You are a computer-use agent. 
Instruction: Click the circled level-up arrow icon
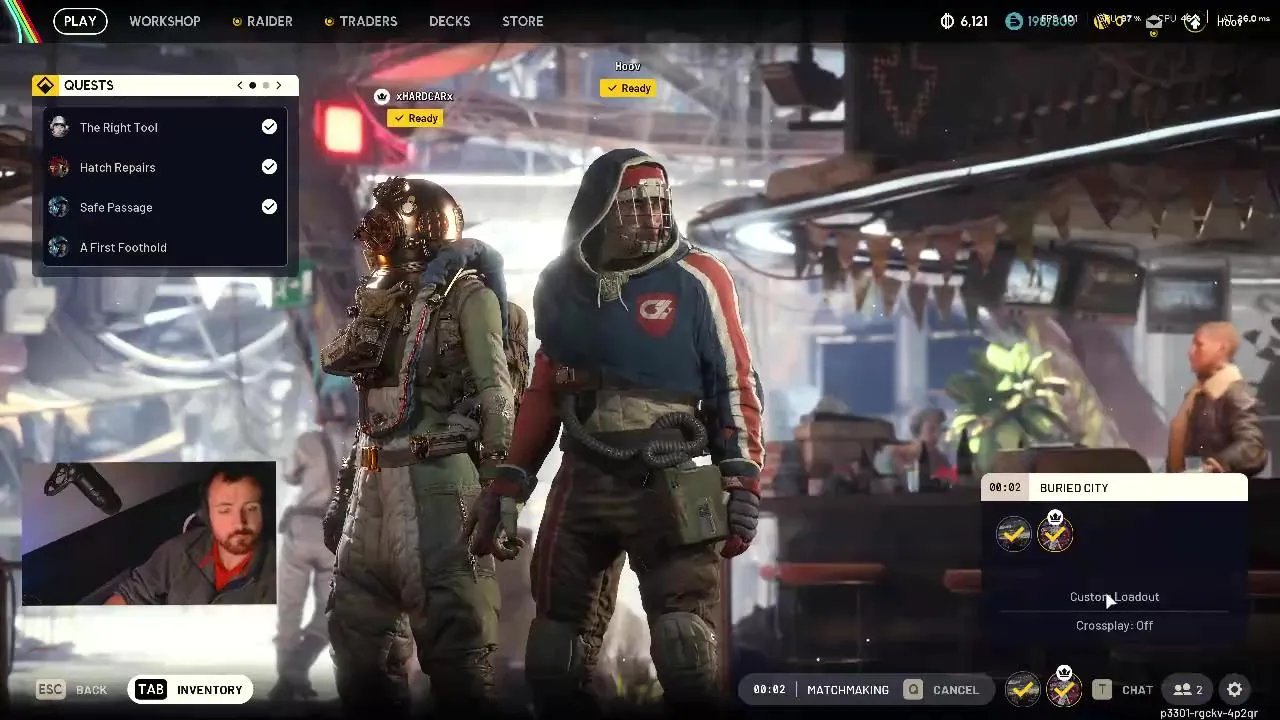[x=1194, y=22]
